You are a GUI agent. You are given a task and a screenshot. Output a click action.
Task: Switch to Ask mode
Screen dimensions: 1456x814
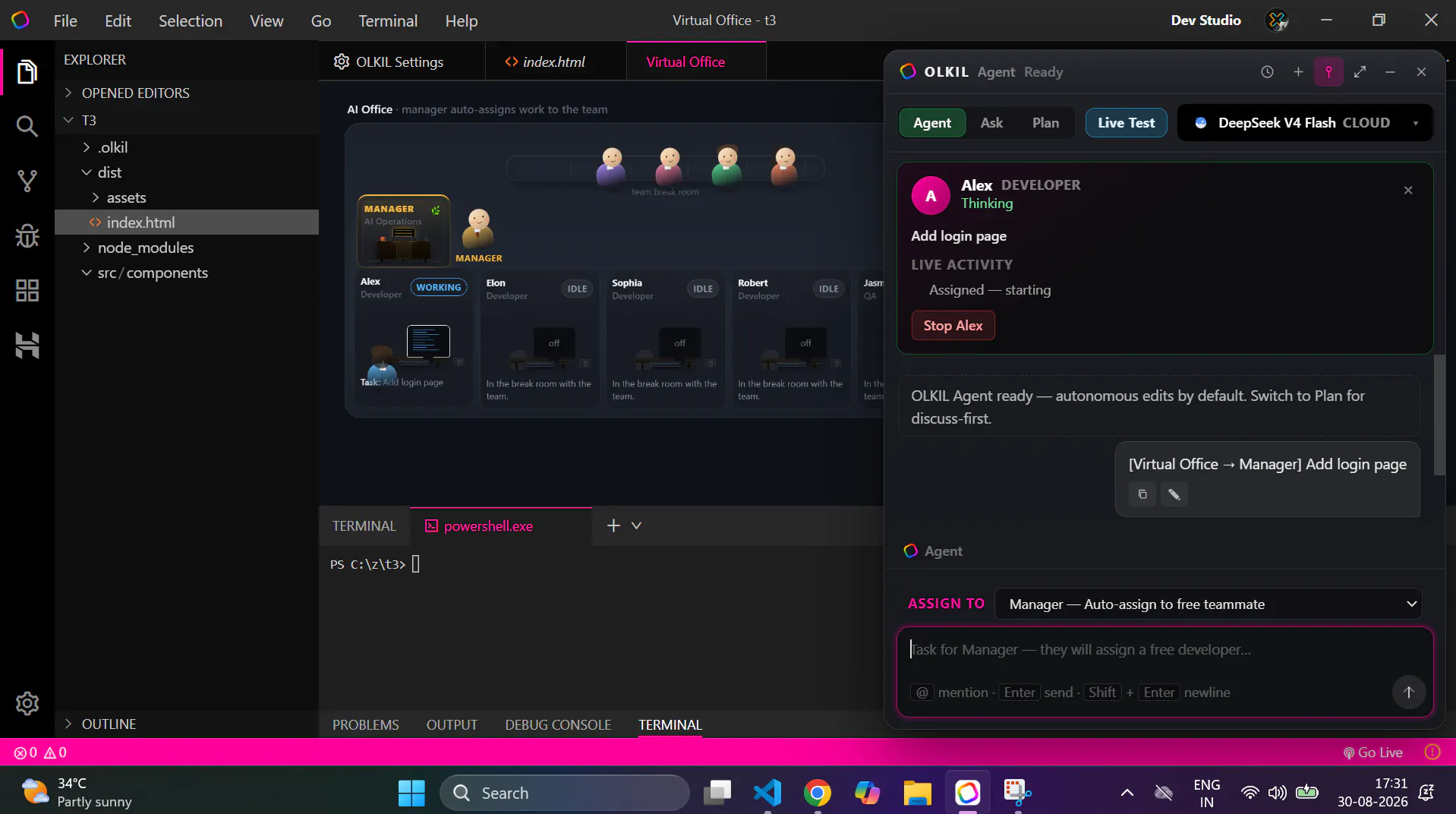(x=991, y=123)
